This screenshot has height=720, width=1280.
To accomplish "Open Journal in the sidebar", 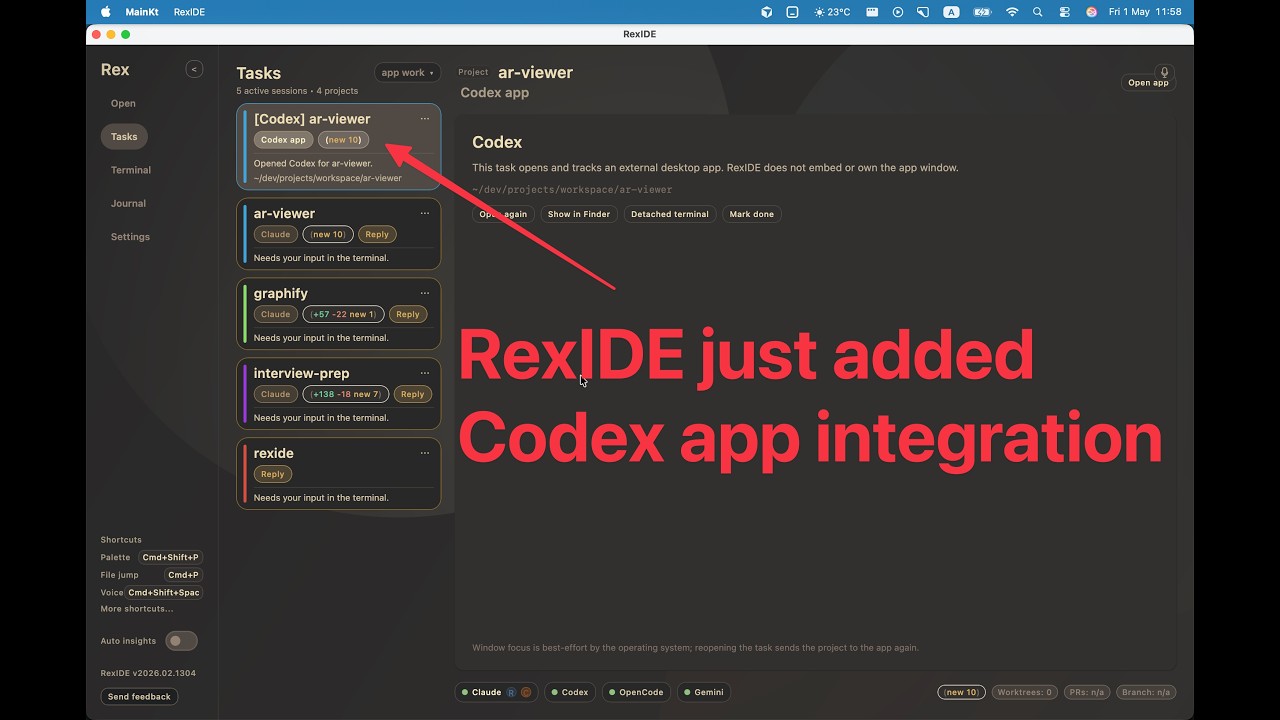I will (128, 203).
